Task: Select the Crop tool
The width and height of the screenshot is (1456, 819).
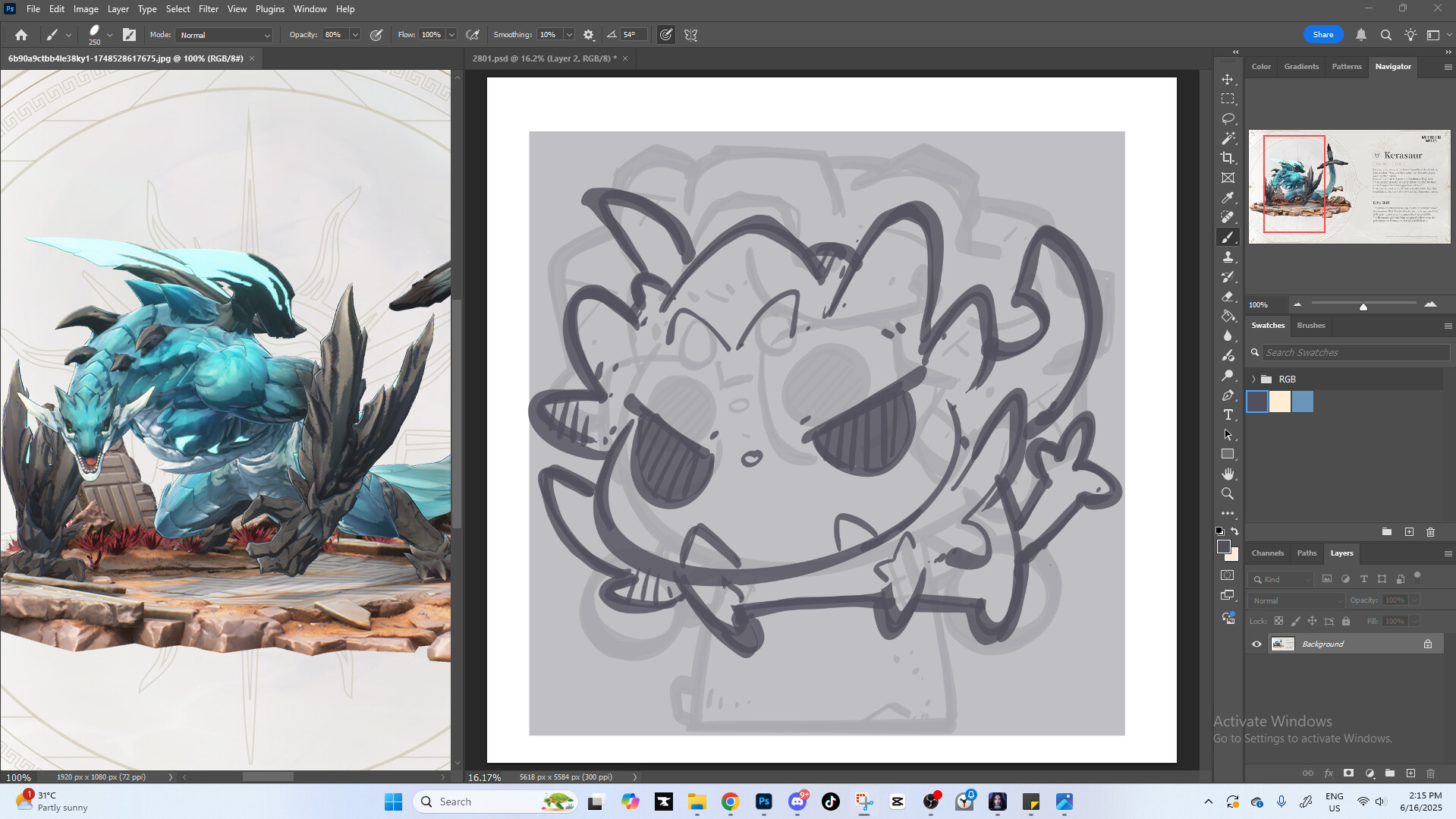Action: coord(1228,159)
